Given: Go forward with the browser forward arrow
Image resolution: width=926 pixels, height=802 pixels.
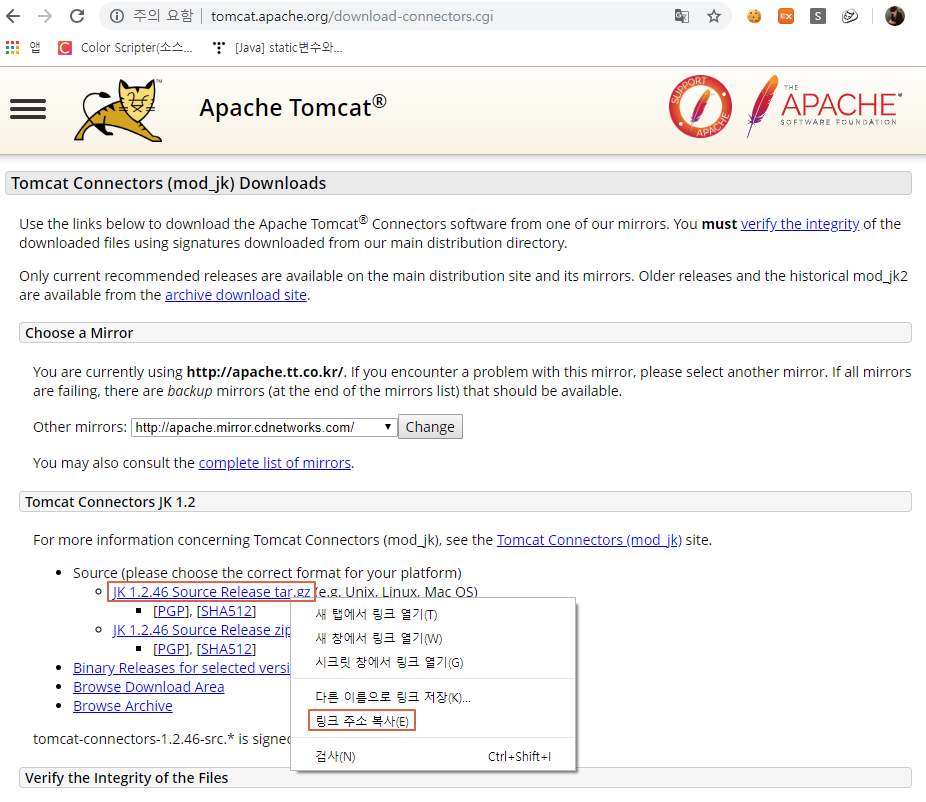Looking at the screenshot, I should [x=45, y=16].
